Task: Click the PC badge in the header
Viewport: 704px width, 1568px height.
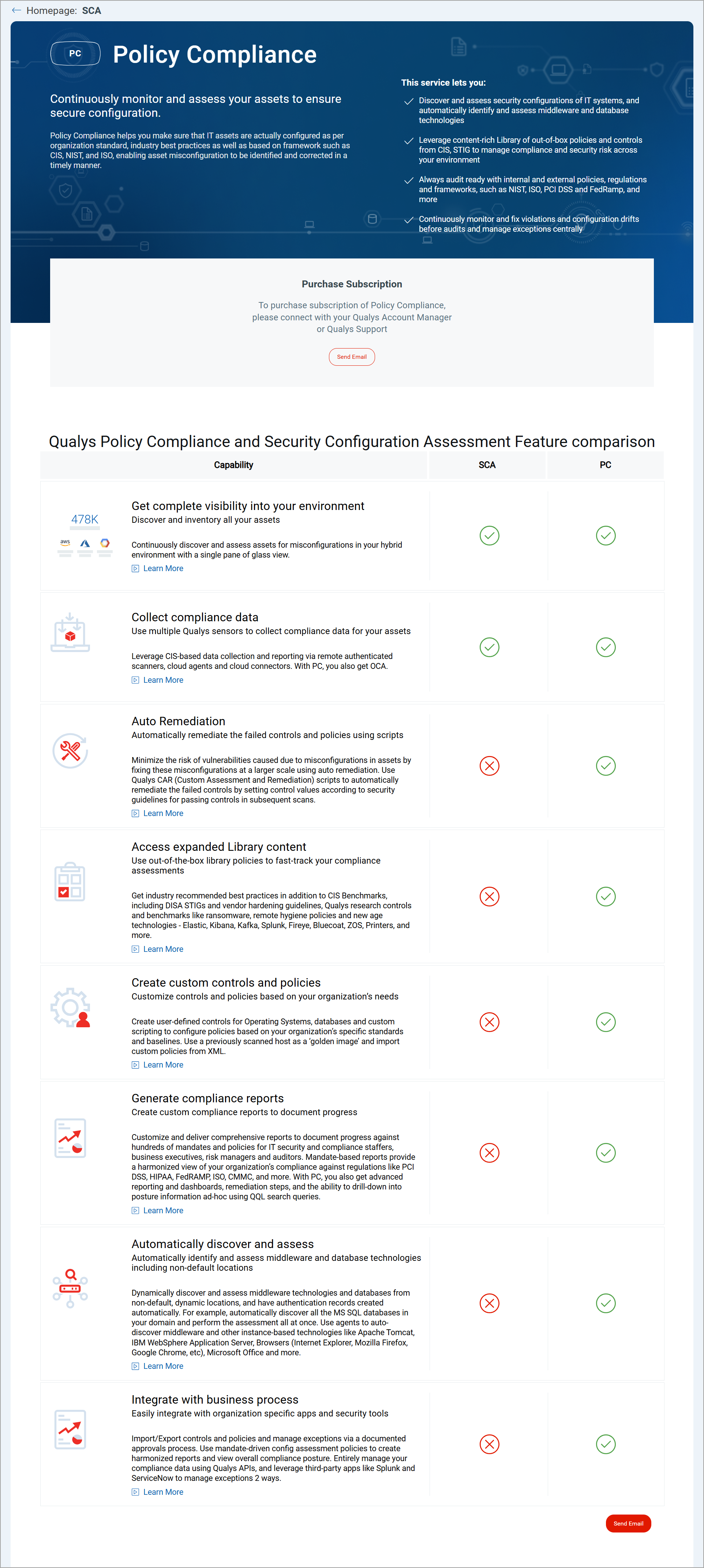Action: tap(75, 53)
